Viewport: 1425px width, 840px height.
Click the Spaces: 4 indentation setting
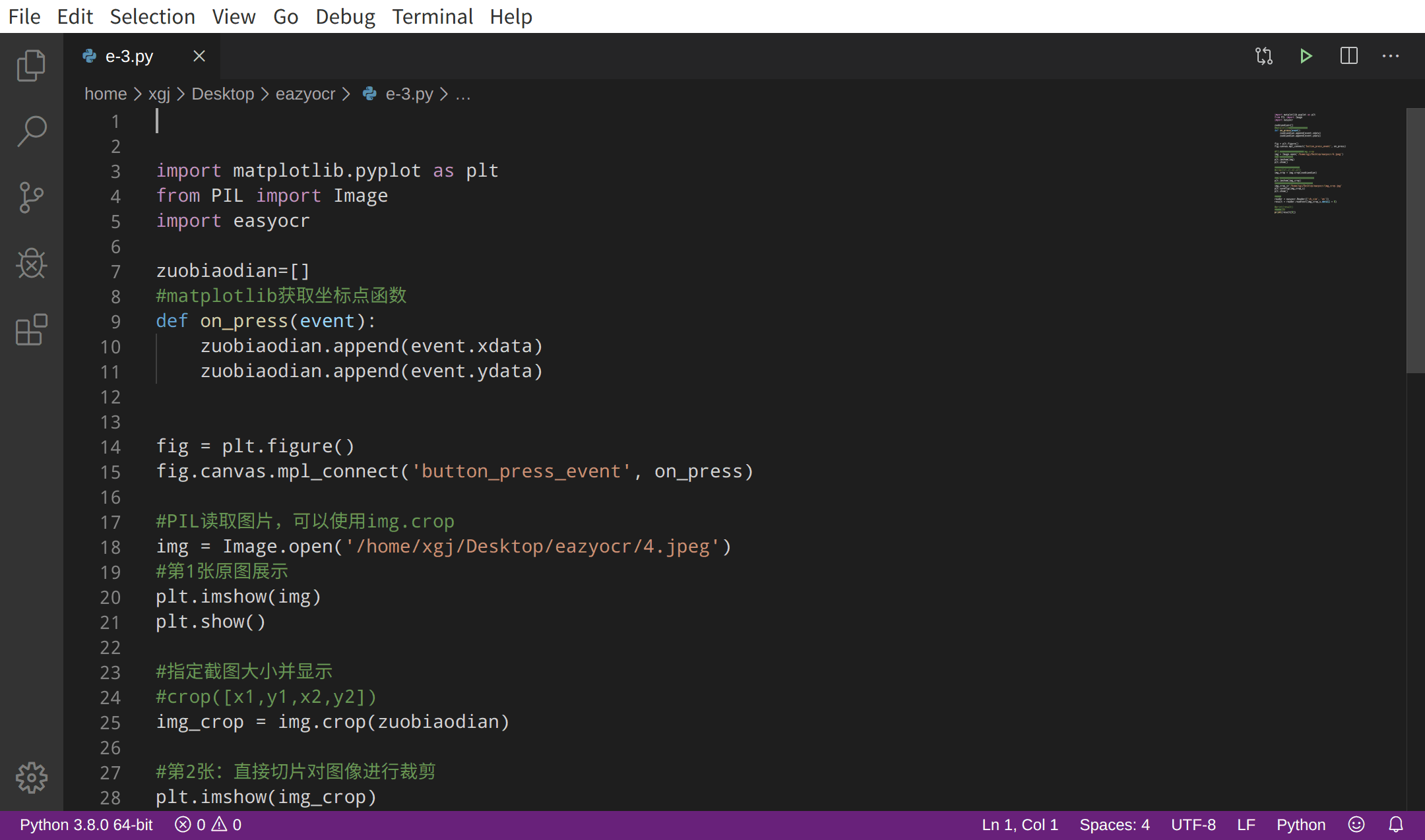pyautogui.click(x=1114, y=825)
